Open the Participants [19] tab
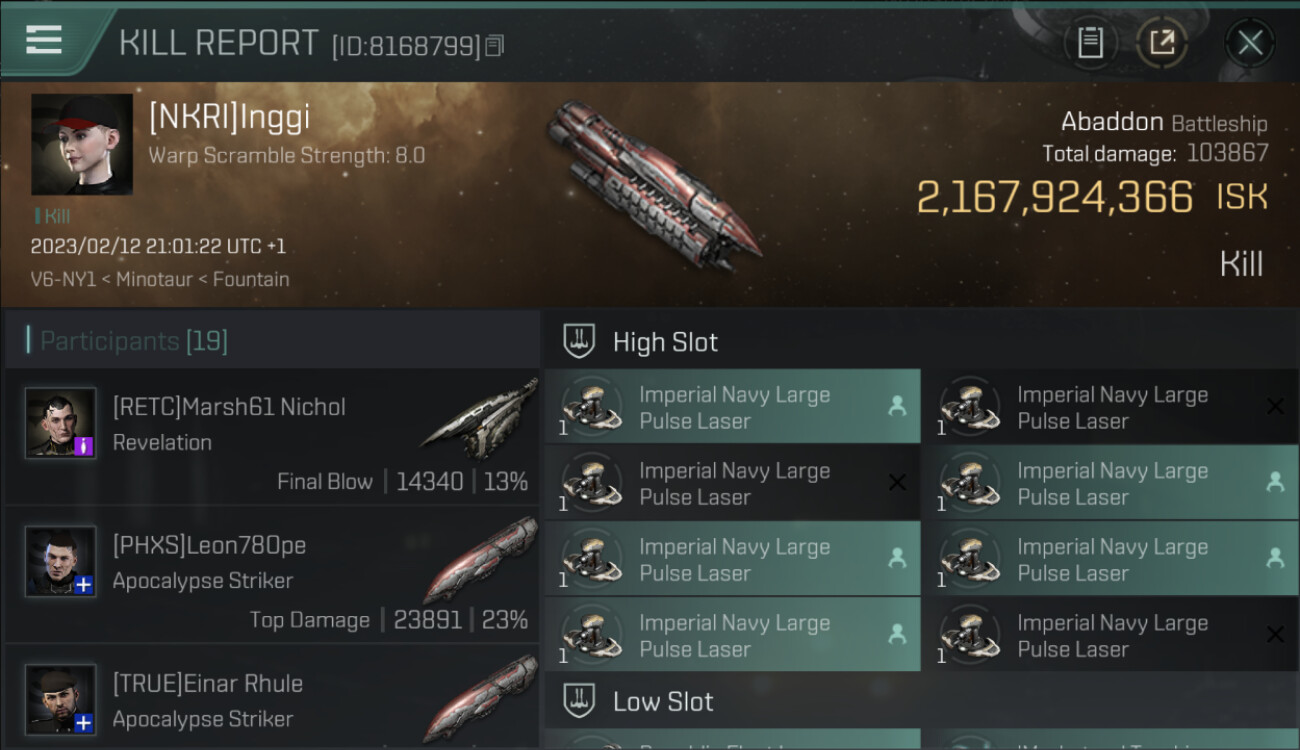The image size is (1300, 750). tap(134, 341)
